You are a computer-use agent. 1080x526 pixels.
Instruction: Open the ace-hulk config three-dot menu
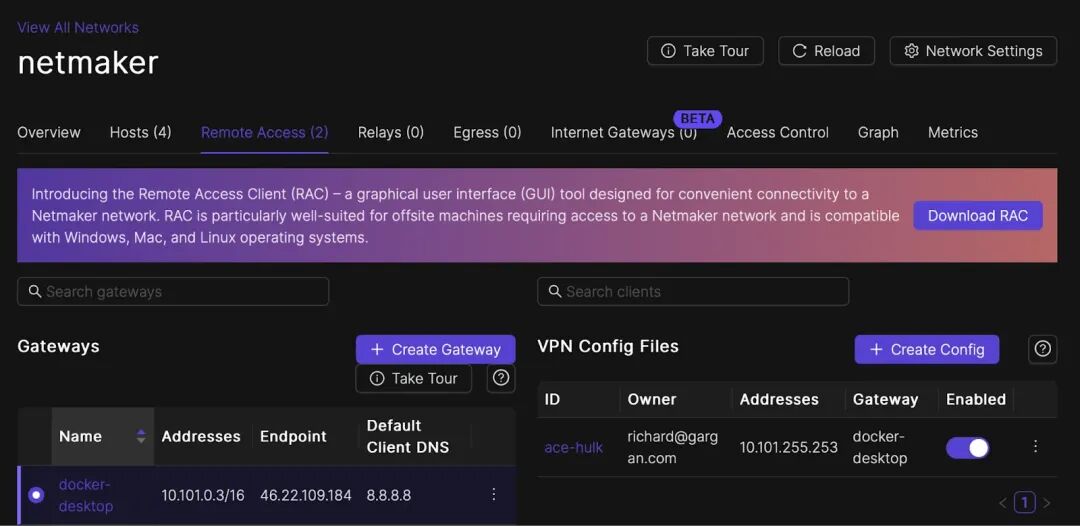pos(1035,446)
